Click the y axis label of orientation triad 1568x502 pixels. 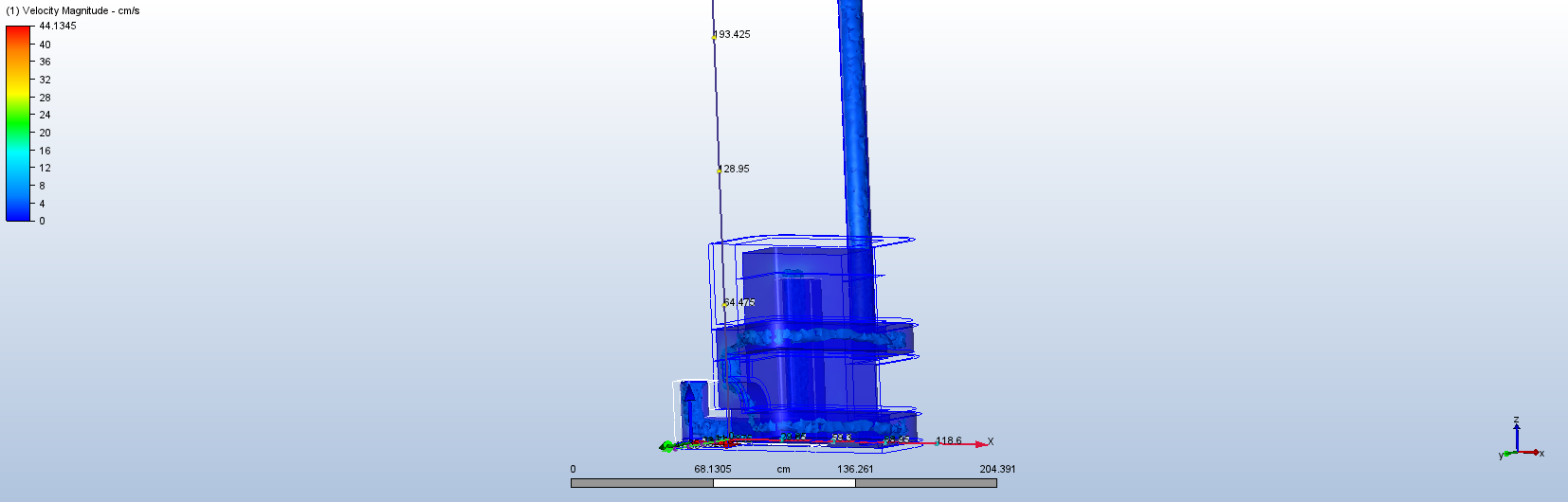click(1501, 456)
